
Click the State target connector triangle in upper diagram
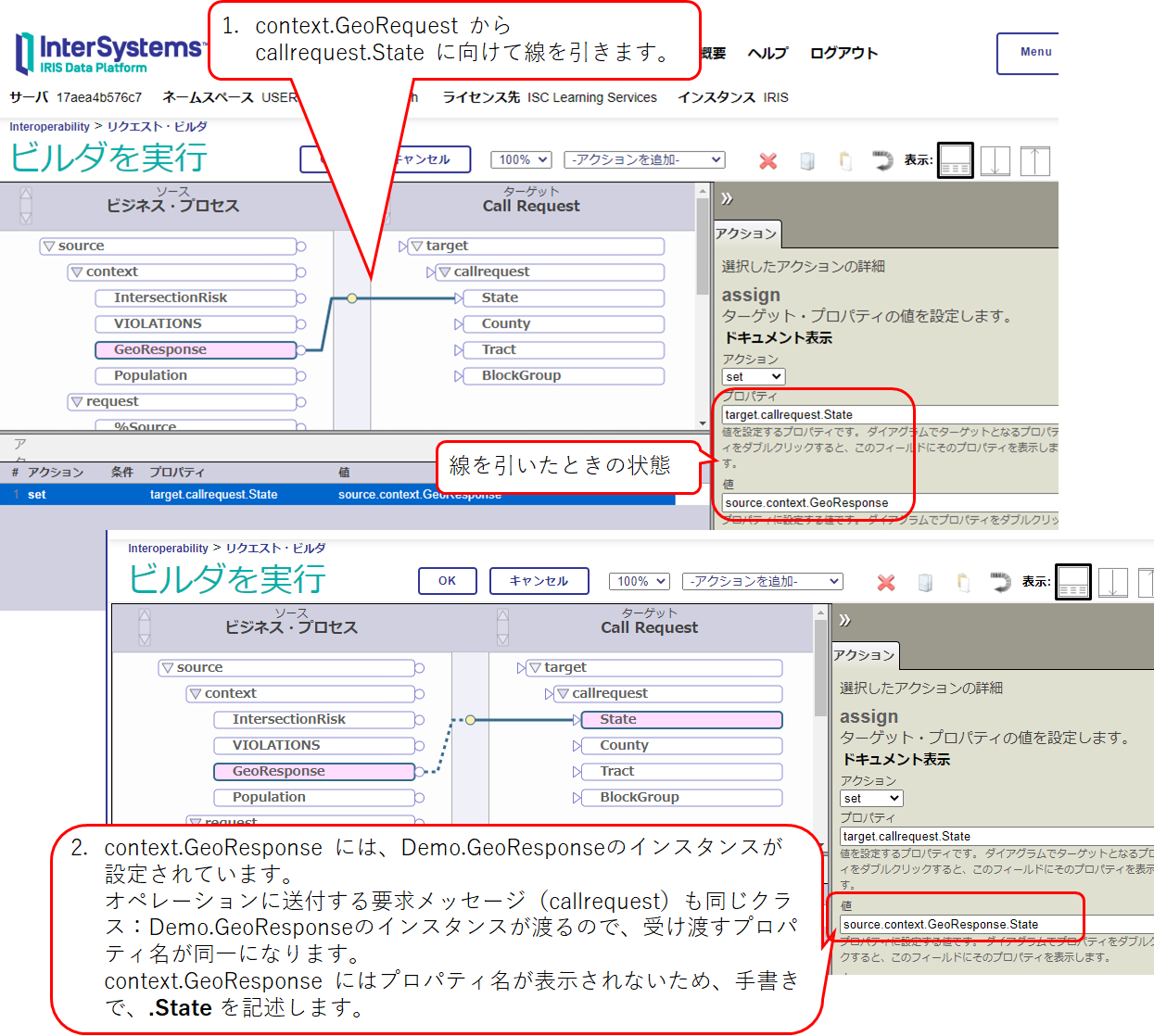click(459, 298)
